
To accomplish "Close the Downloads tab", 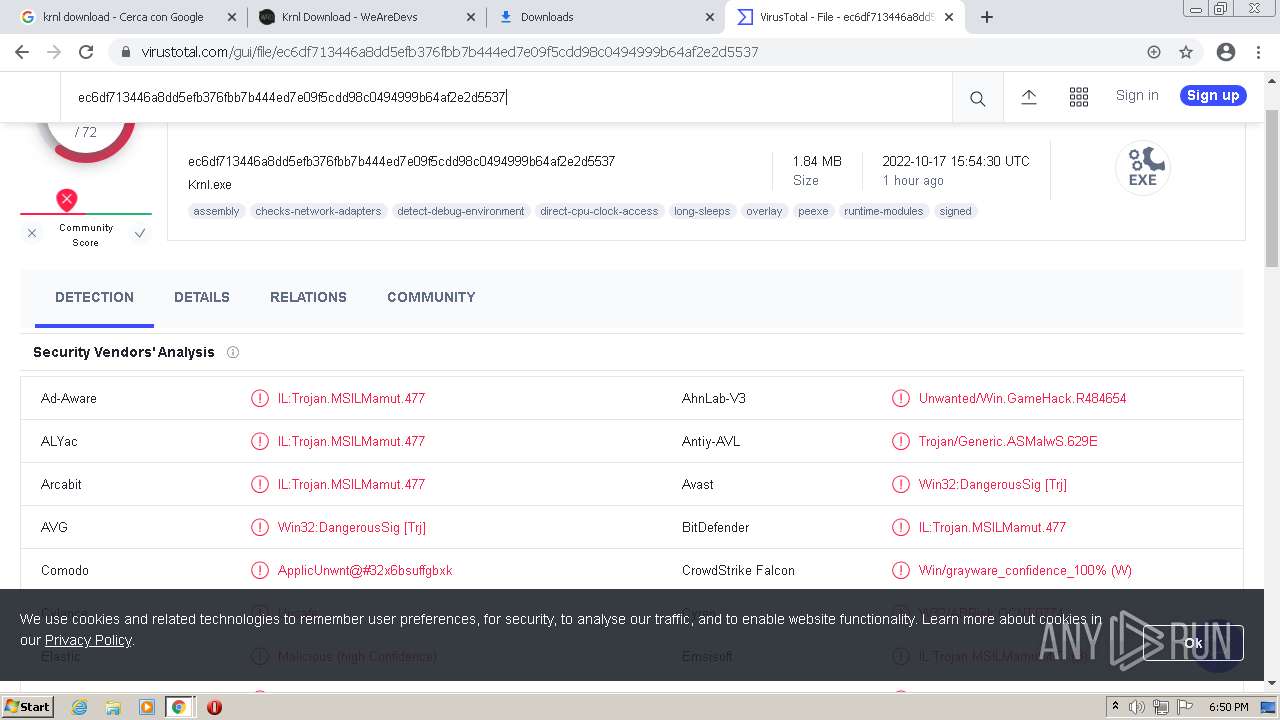I will click(x=710, y=17).
